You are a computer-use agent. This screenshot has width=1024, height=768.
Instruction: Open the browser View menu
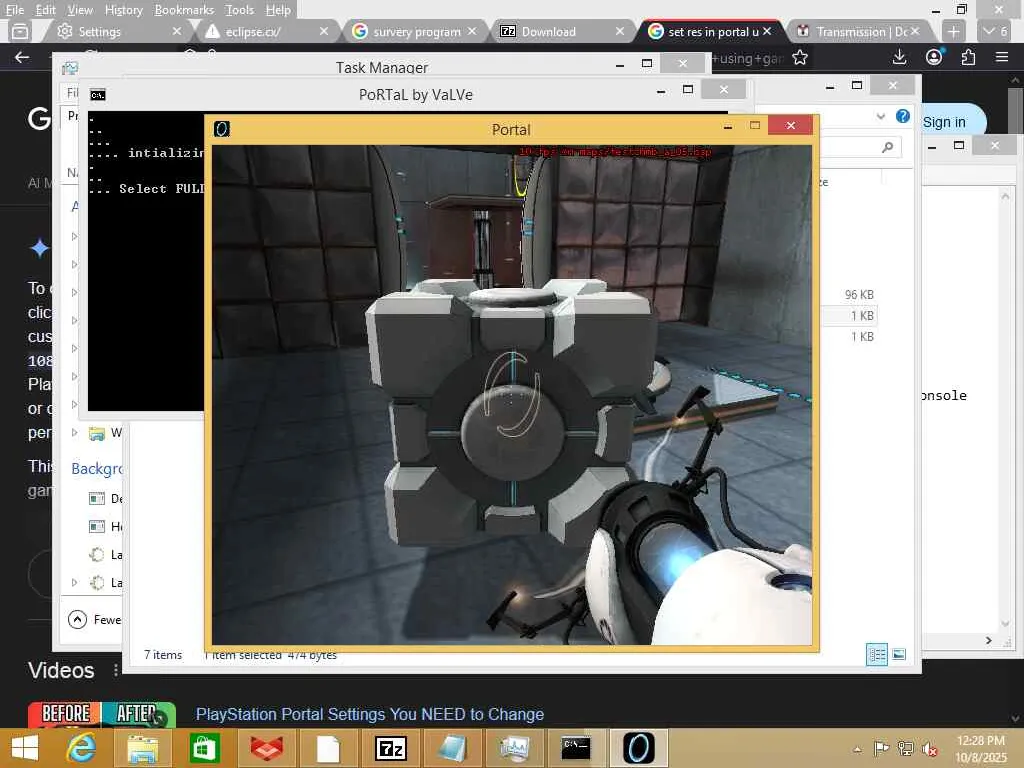[80, 10]
